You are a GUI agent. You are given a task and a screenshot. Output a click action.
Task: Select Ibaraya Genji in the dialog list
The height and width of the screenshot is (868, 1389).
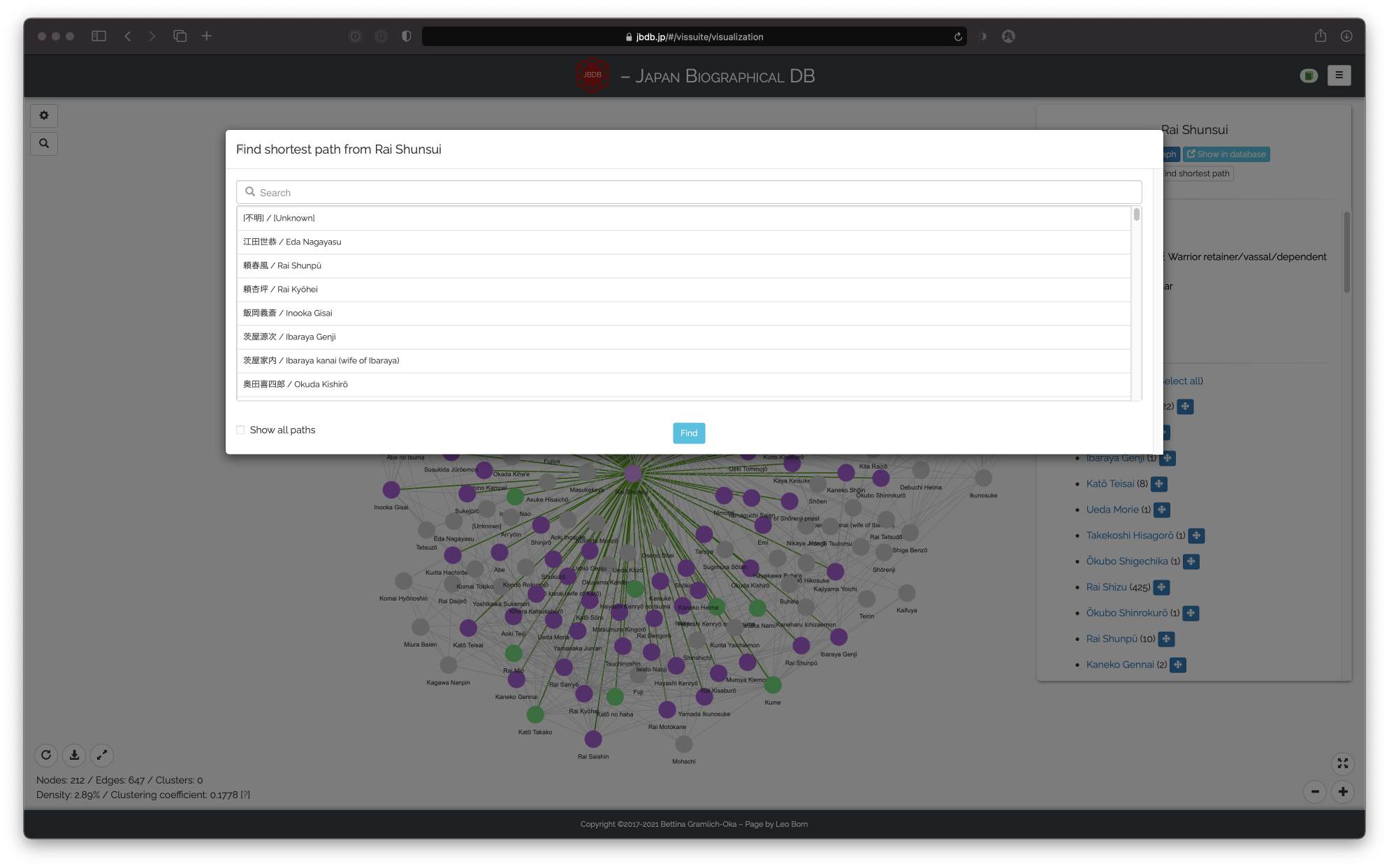point(683,337)
